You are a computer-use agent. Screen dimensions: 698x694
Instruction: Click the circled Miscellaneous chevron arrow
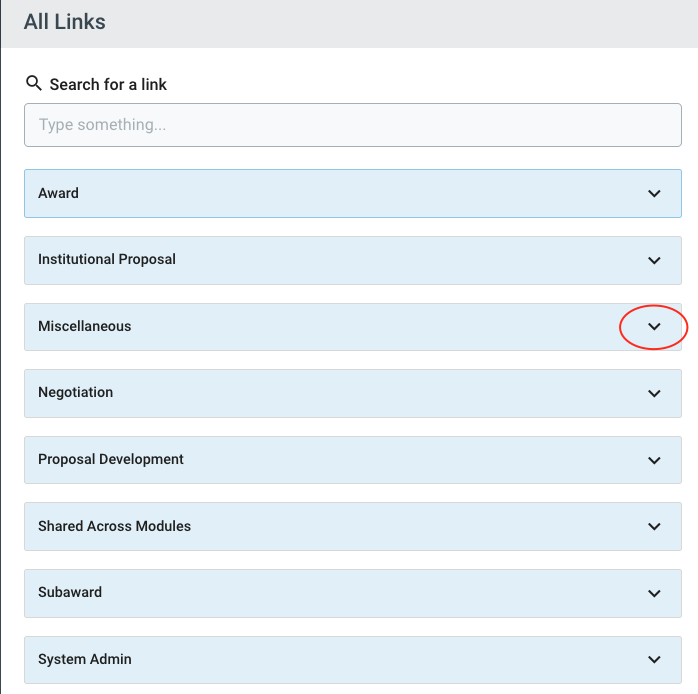point(654,327)
